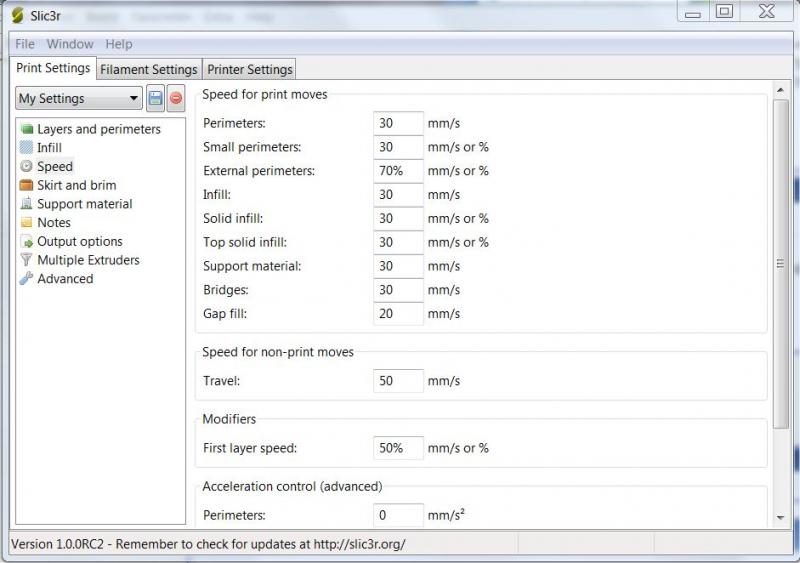Click the Version 1.0.0RC2 status bar text
Viewport: 800px width, 563px height.
pyautogui.click(x=208, y=544)
